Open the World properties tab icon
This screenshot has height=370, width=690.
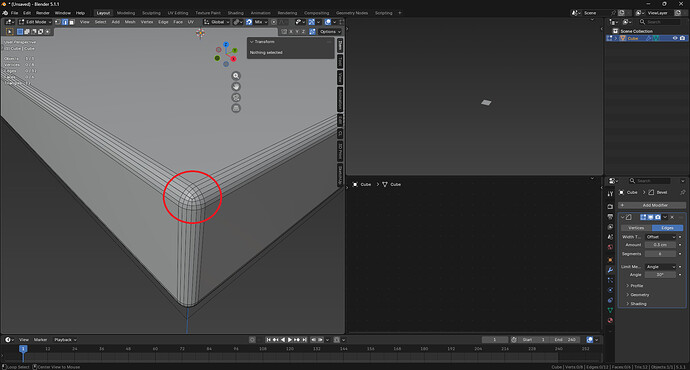(x=610, y=247)
